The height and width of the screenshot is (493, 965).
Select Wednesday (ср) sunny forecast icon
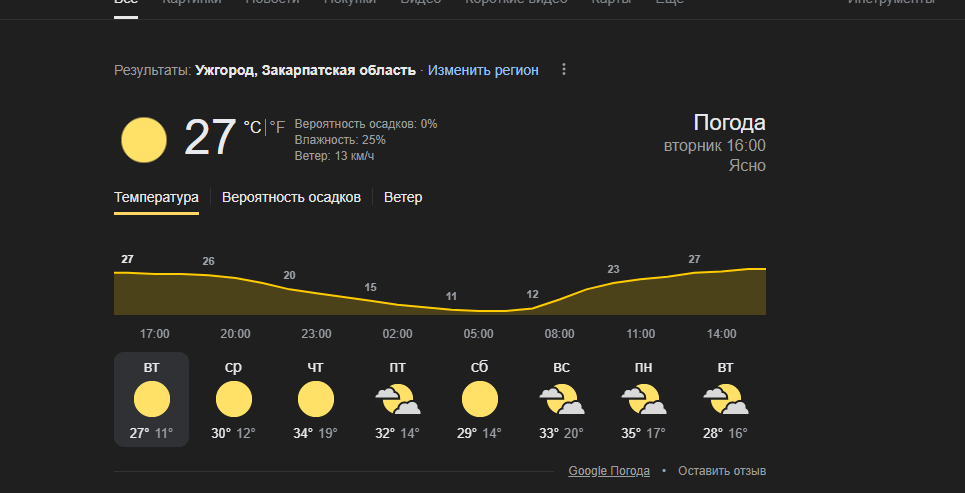[x=233, y=399]
